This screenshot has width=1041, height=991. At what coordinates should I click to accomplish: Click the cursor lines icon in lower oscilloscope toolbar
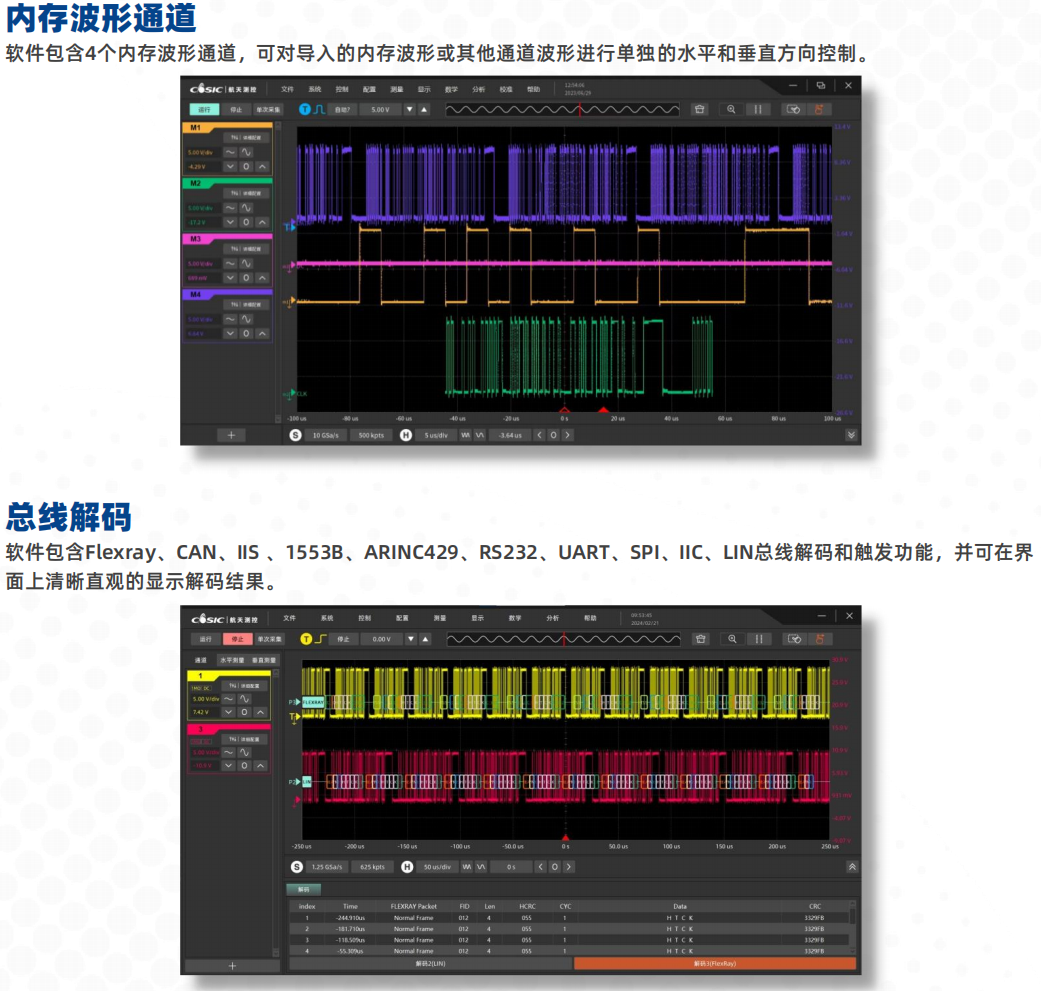759,639
